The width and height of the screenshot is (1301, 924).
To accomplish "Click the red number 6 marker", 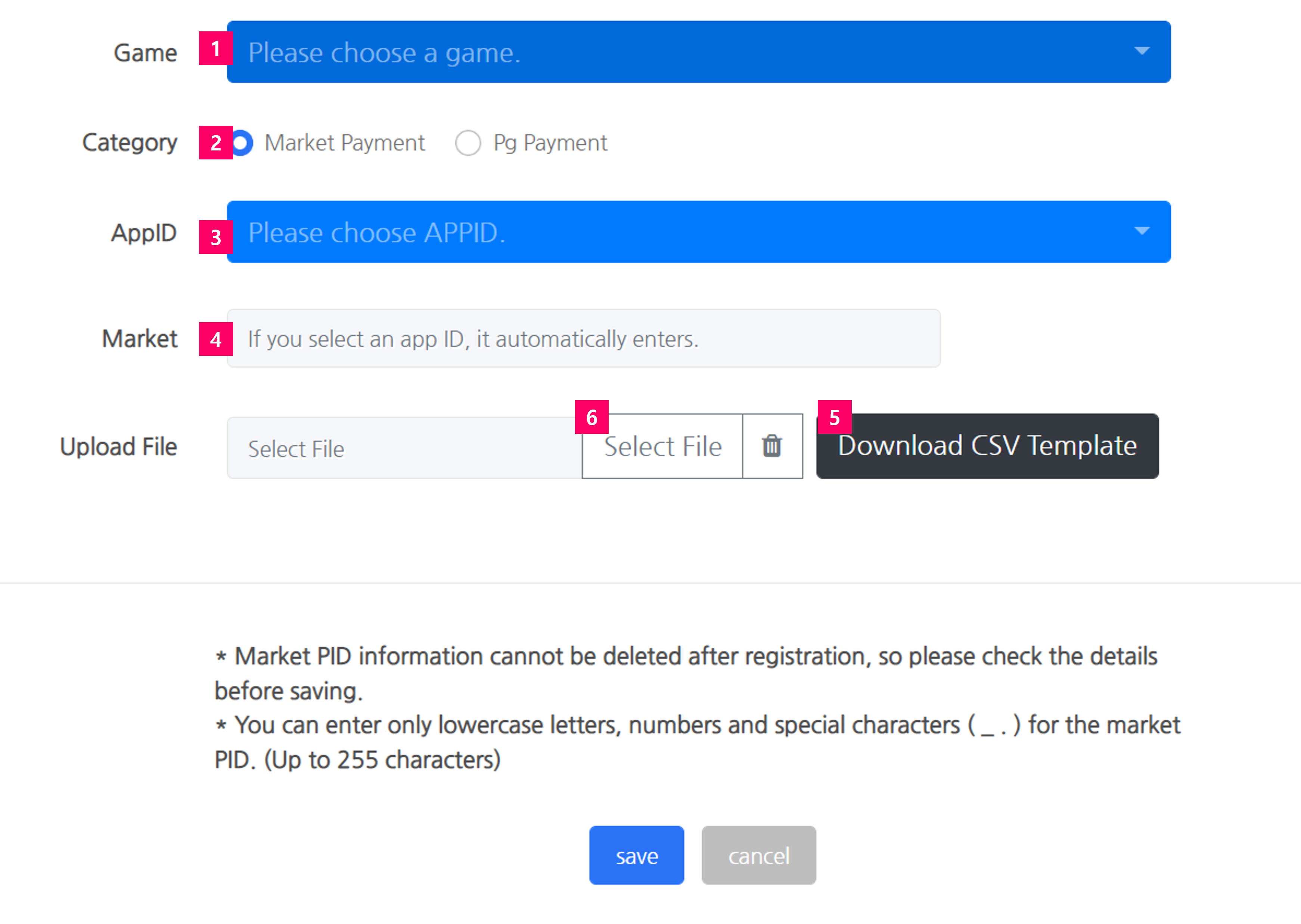I will click(x=591, y=417).
